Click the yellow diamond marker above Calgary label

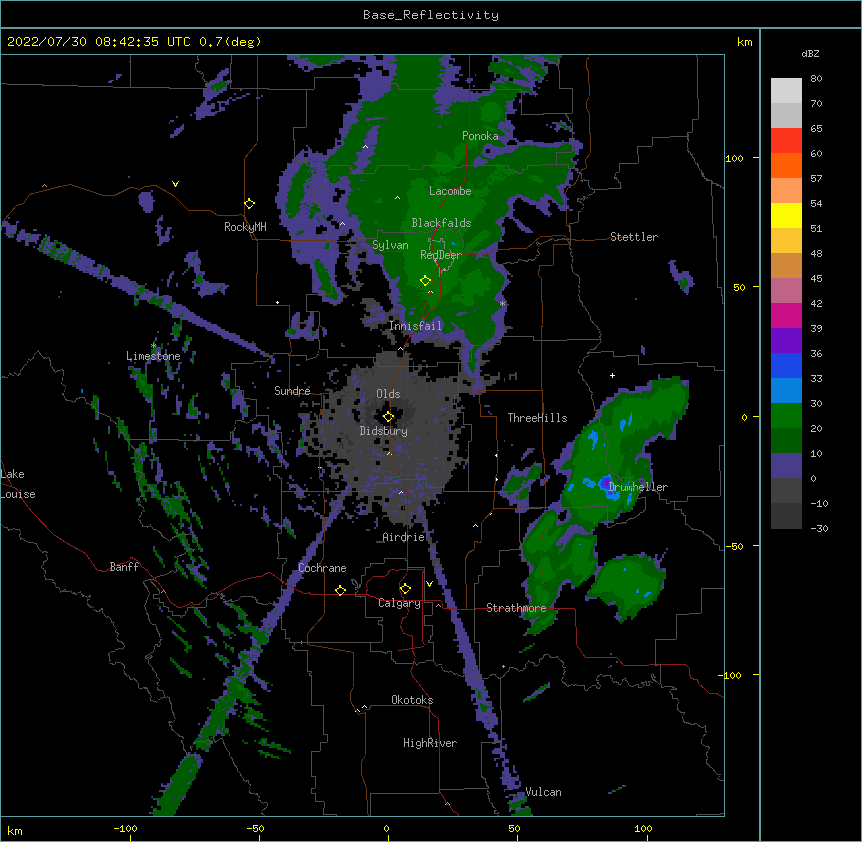(x=405, y=589)
